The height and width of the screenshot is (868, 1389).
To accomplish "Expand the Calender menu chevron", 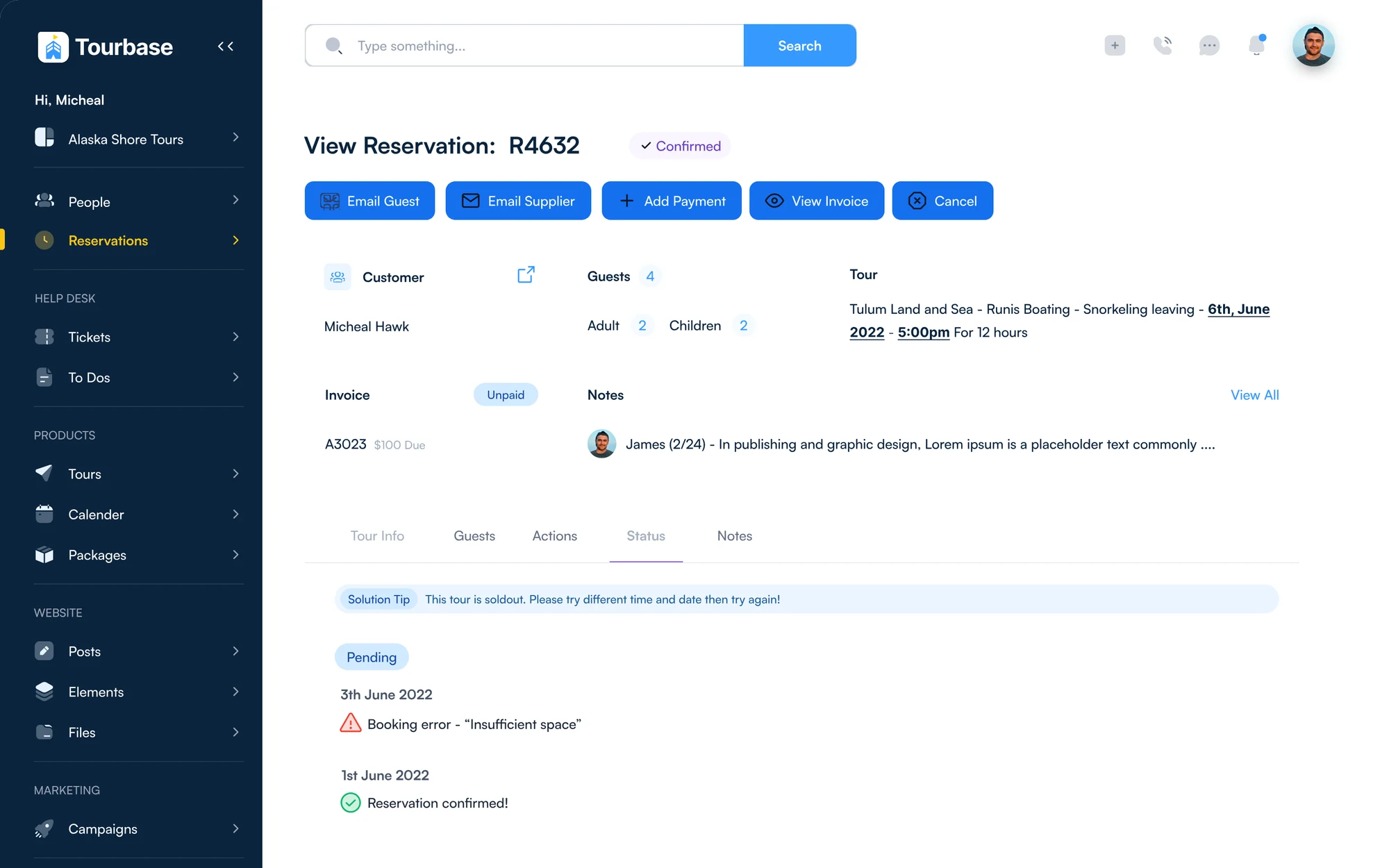I will pyautogui.click(x=235, y=514).
